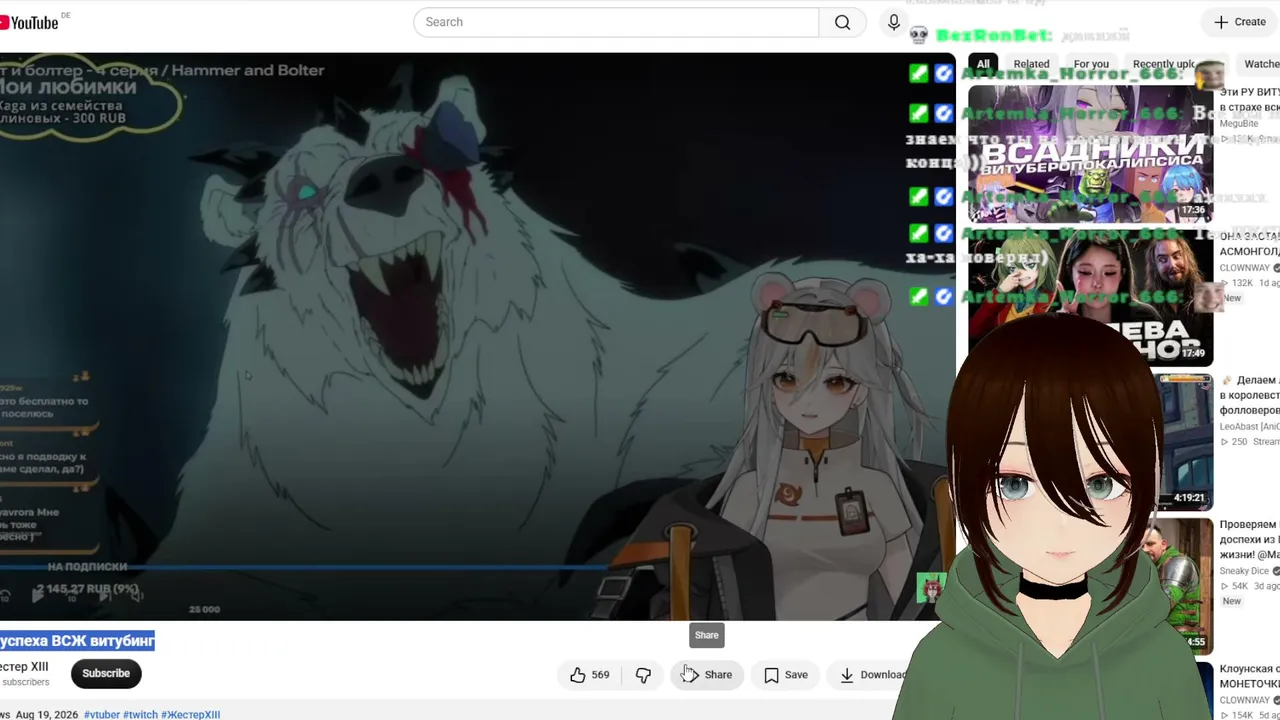Switch to the For you chip
Viewport: 1280px width, 720px height.
1091,64
